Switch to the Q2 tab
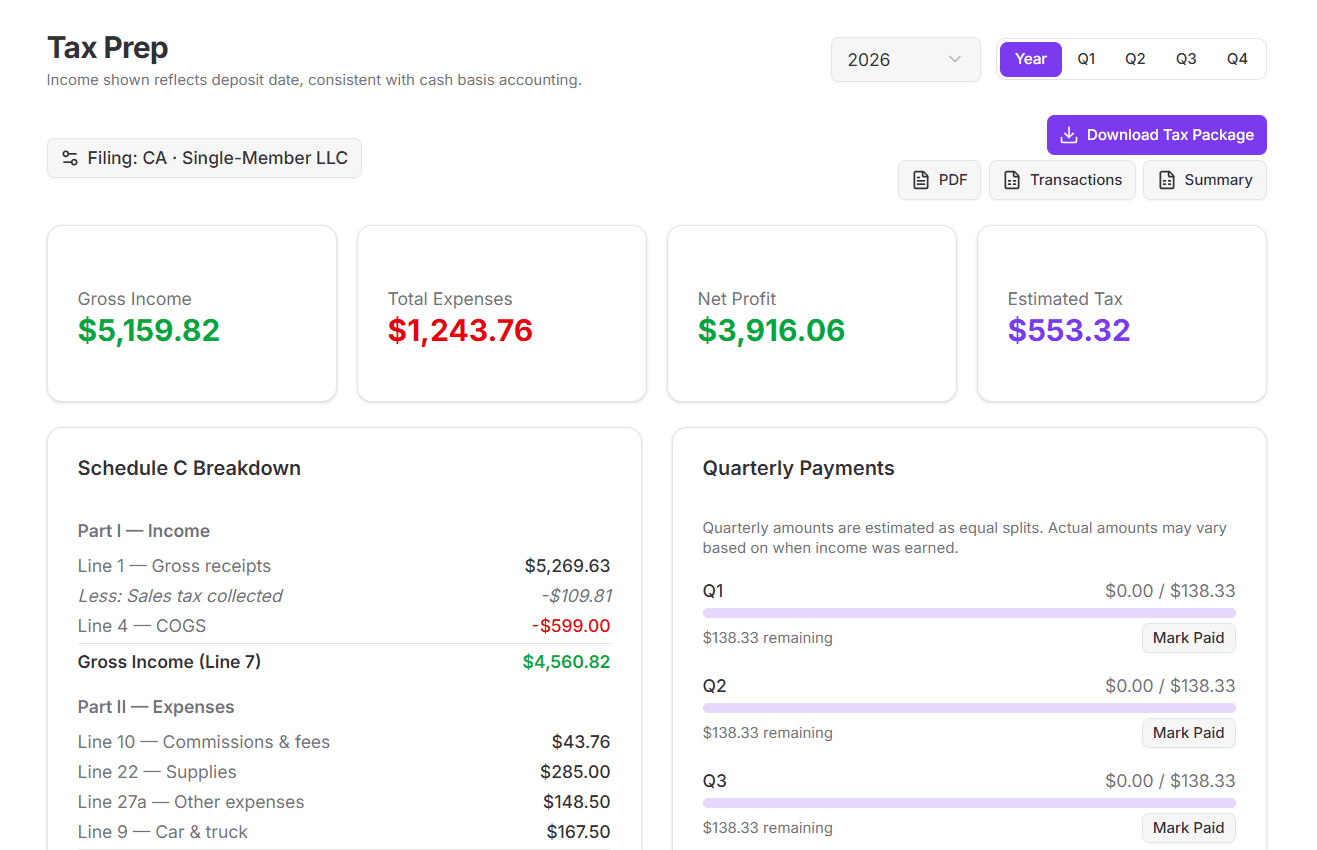 pos(1135,58)
